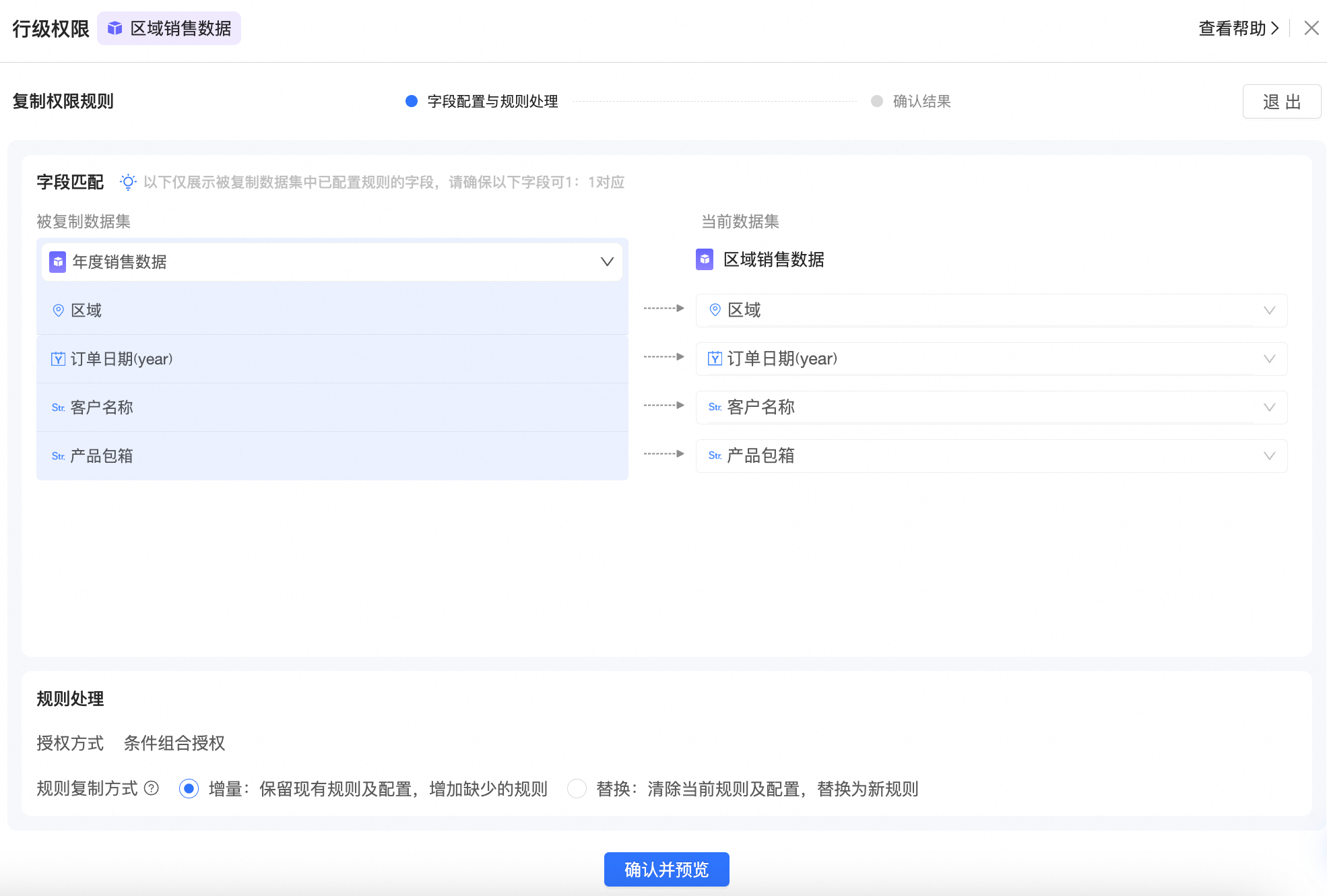Click the cube icon beside 区域销售数据 header tag
Image resolution: width=1327 pixels, height=896 pixels.
point(115,28)
